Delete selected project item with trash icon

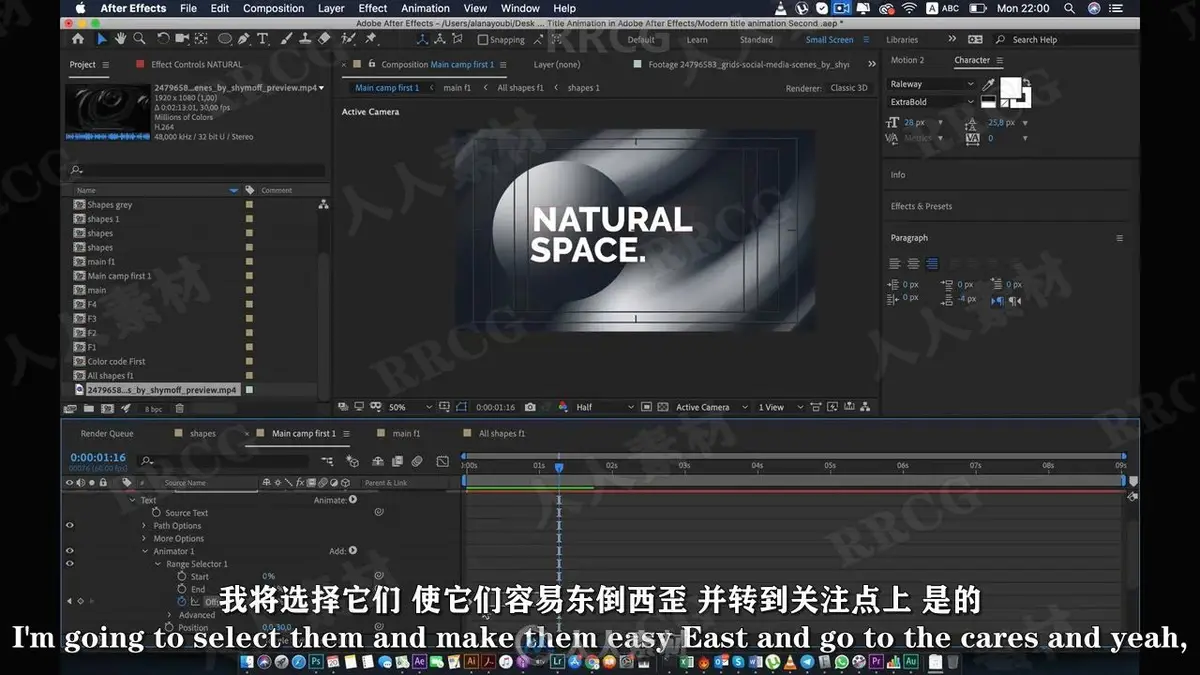tap(179, 408)
